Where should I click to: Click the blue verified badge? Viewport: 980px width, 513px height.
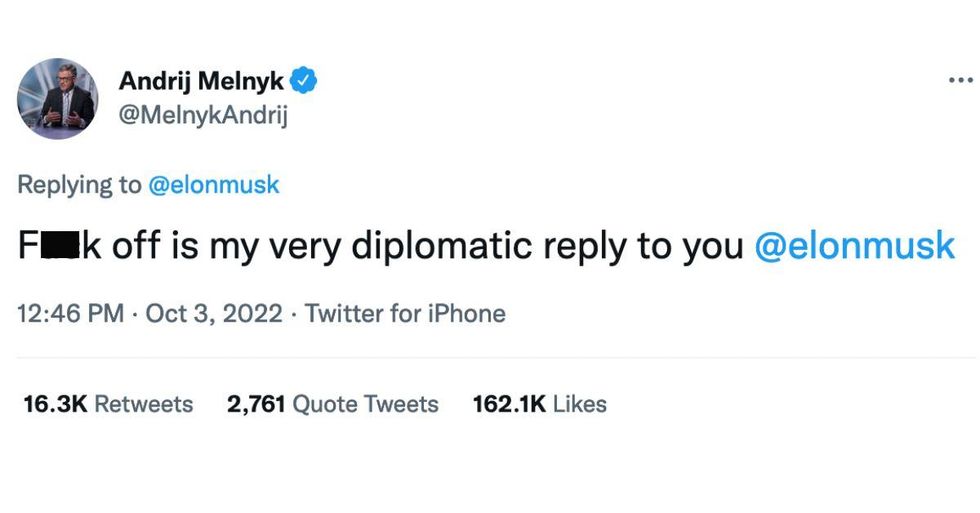pyautogui.click(x=304, y=81)
